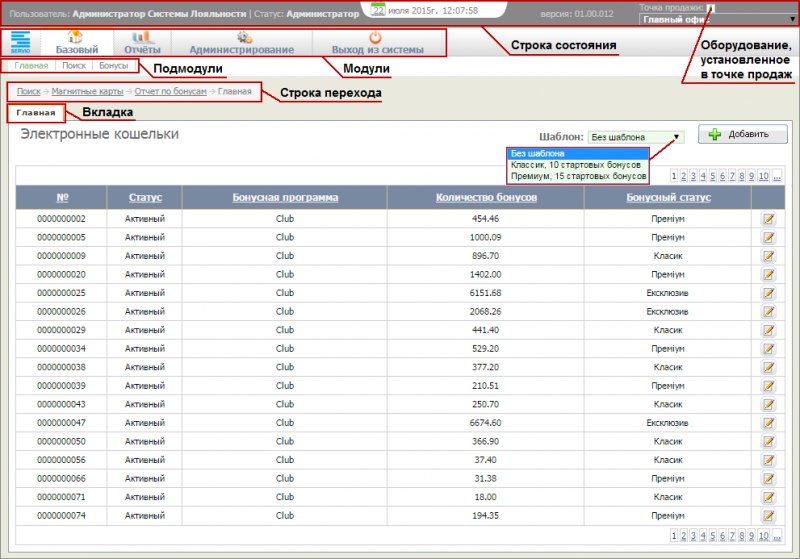The image size is (800, 559).
Task: Edit wallet row 0000000002
Action: 769,218
